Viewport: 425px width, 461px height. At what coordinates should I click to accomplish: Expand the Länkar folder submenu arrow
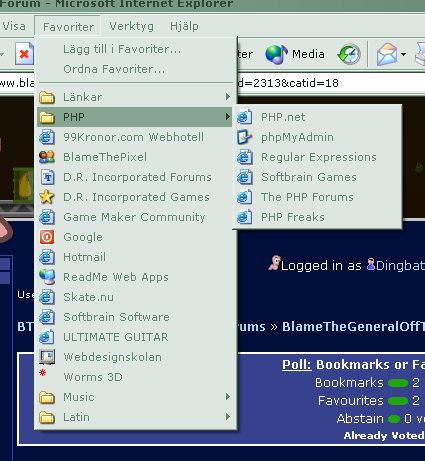(228, 97)
